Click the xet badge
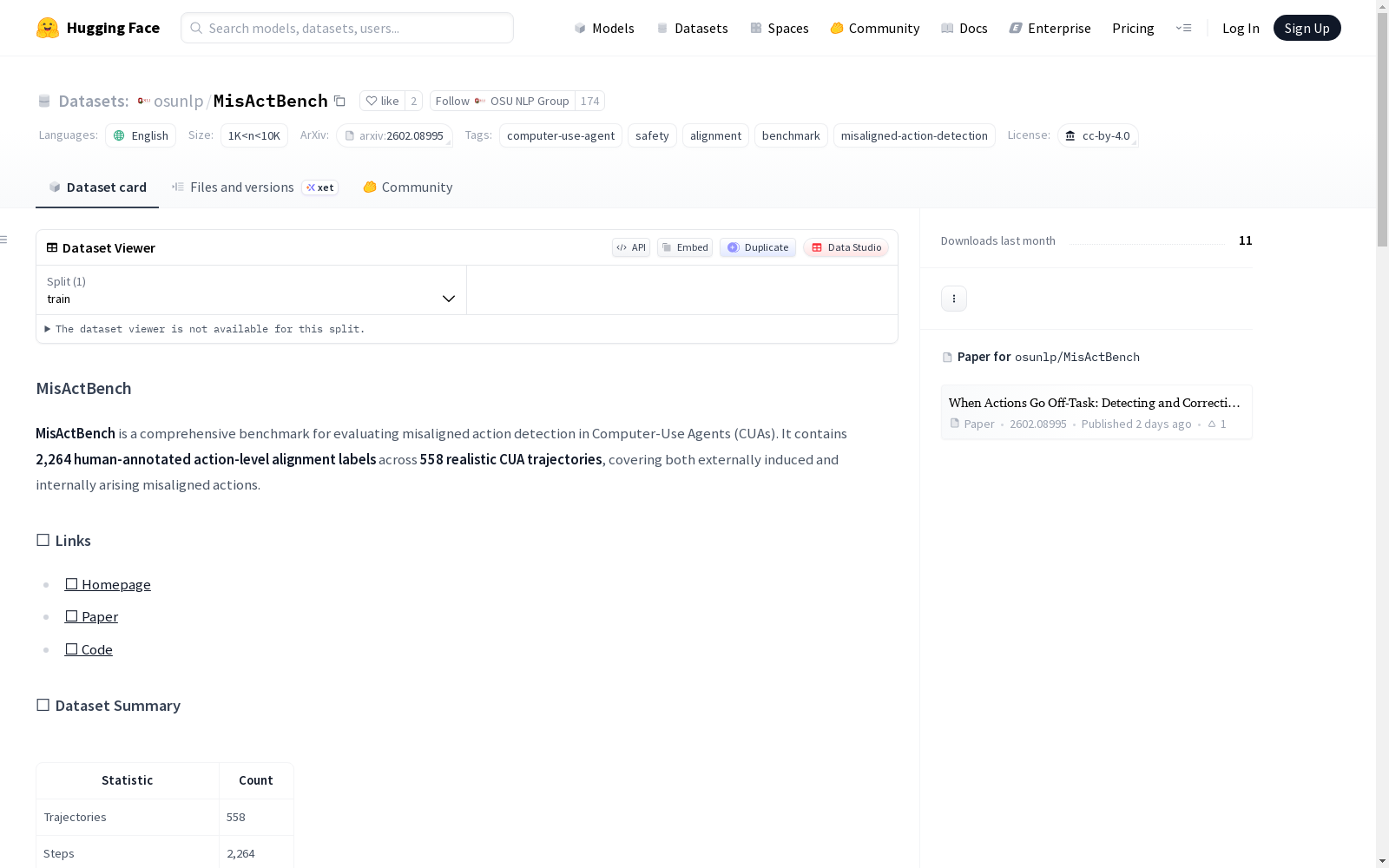Viewport: 1389px width, 868px height. [320, 187]
